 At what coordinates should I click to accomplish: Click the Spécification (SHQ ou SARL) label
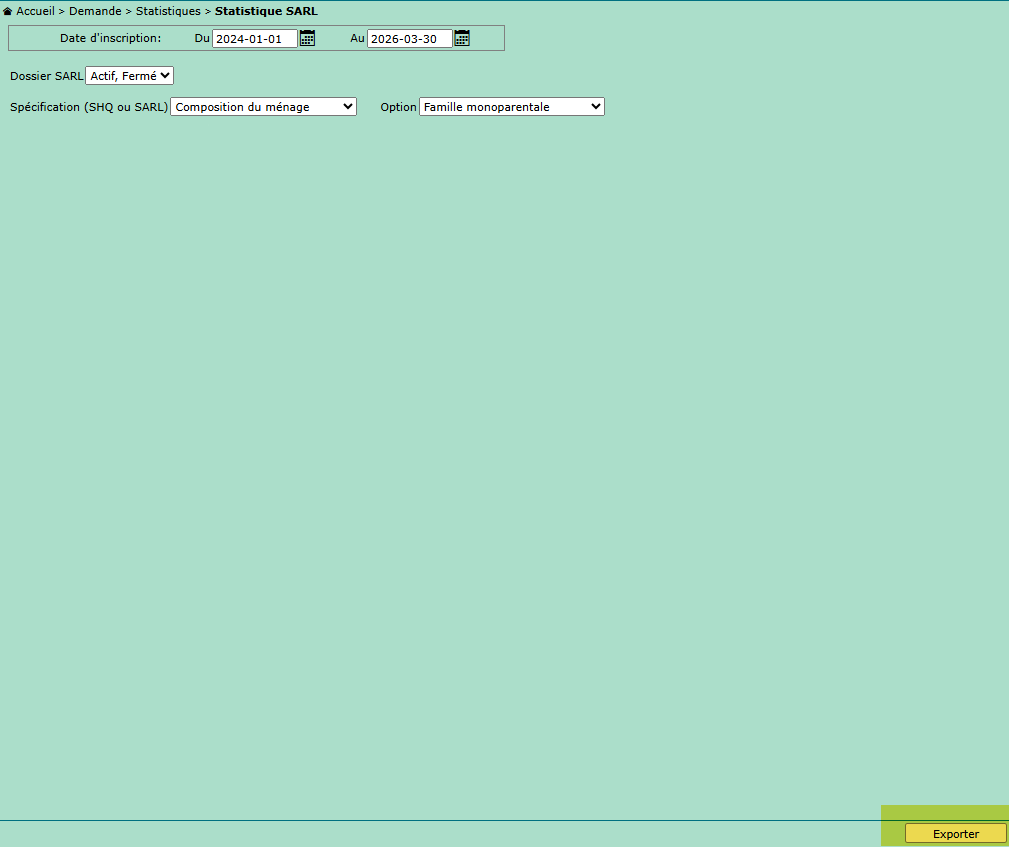[89, 107]
